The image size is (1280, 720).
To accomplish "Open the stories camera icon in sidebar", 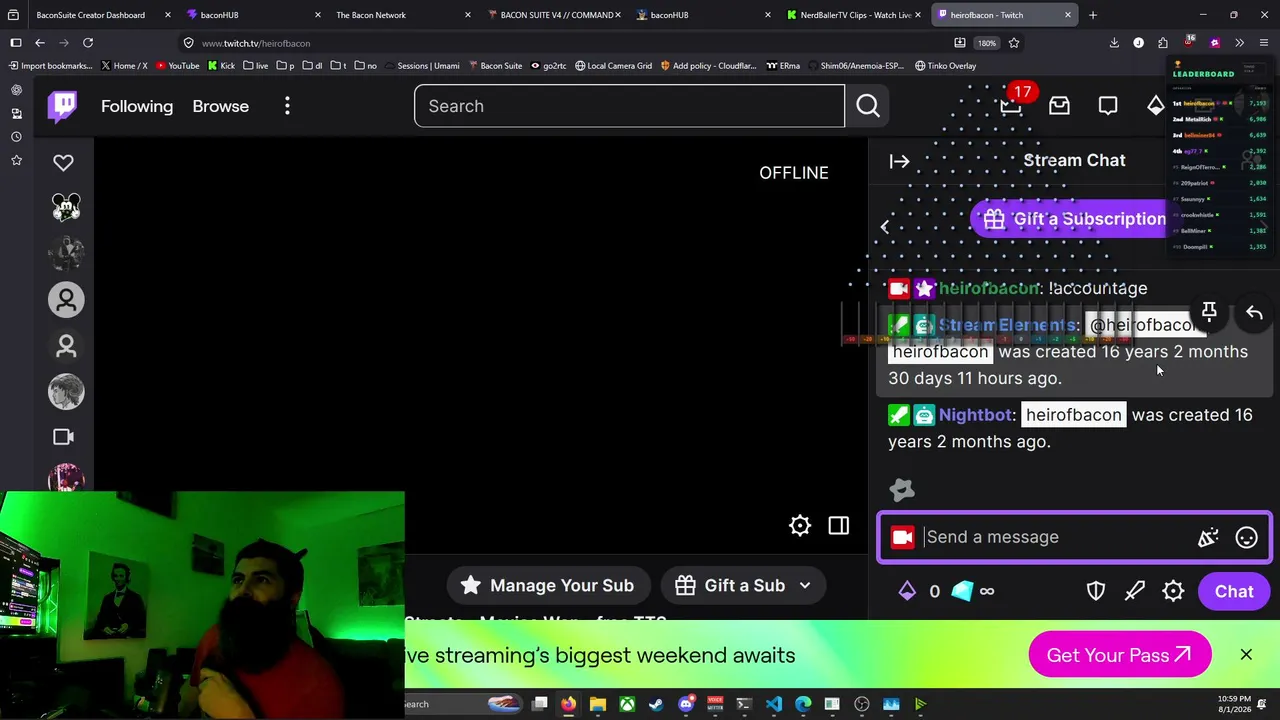I will tap(63, 437).
